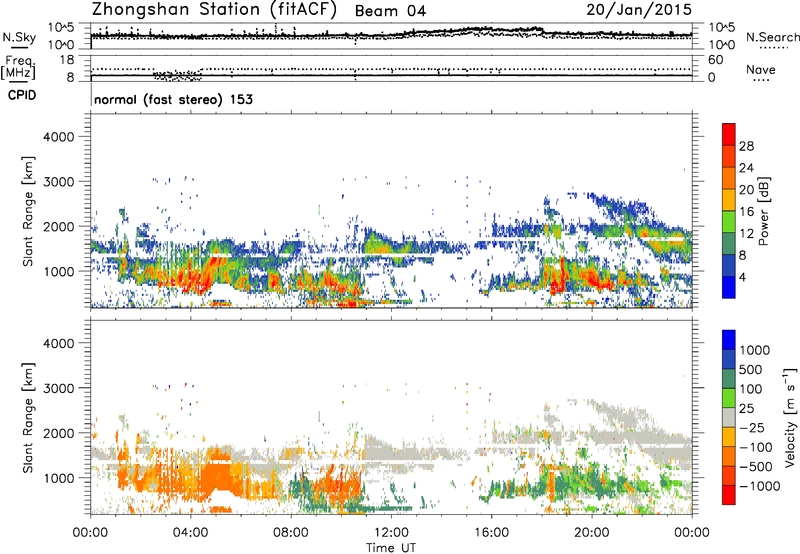Click the "500" velocity colorbar label
Viewport: 800px width, 554px height.
(x=751, y=369)
